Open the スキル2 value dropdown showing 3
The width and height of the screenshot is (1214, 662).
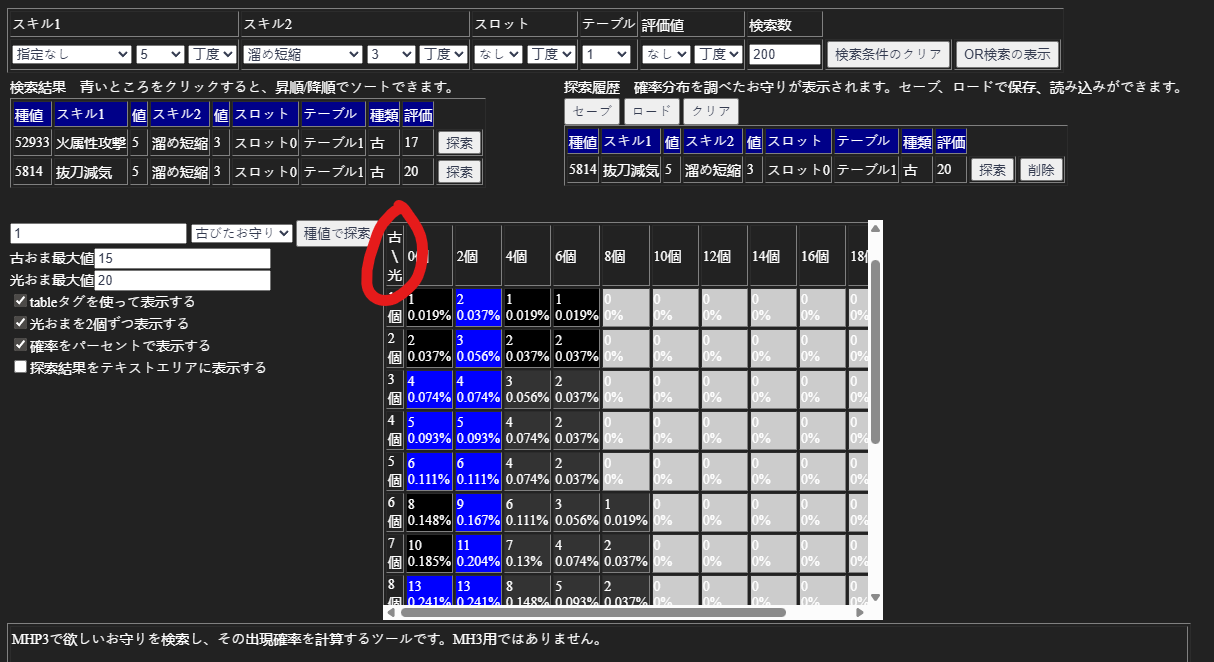click(392, 54)
